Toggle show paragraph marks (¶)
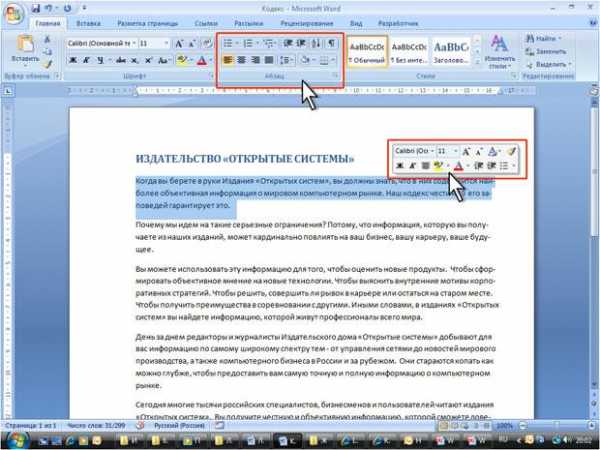 point(331,43)
